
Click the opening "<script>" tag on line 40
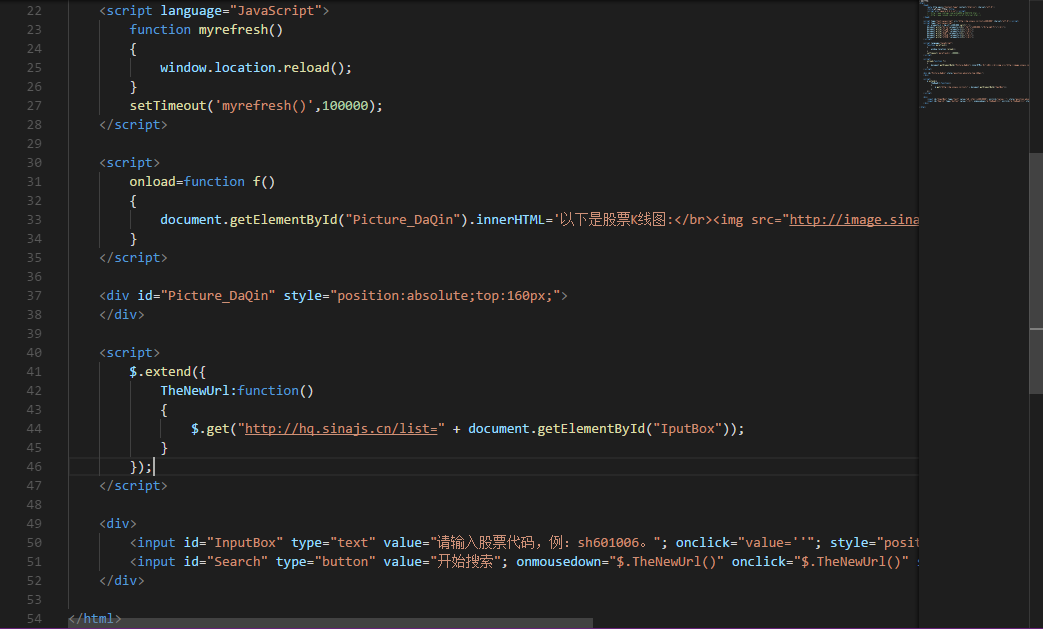(x=130, y=353)
